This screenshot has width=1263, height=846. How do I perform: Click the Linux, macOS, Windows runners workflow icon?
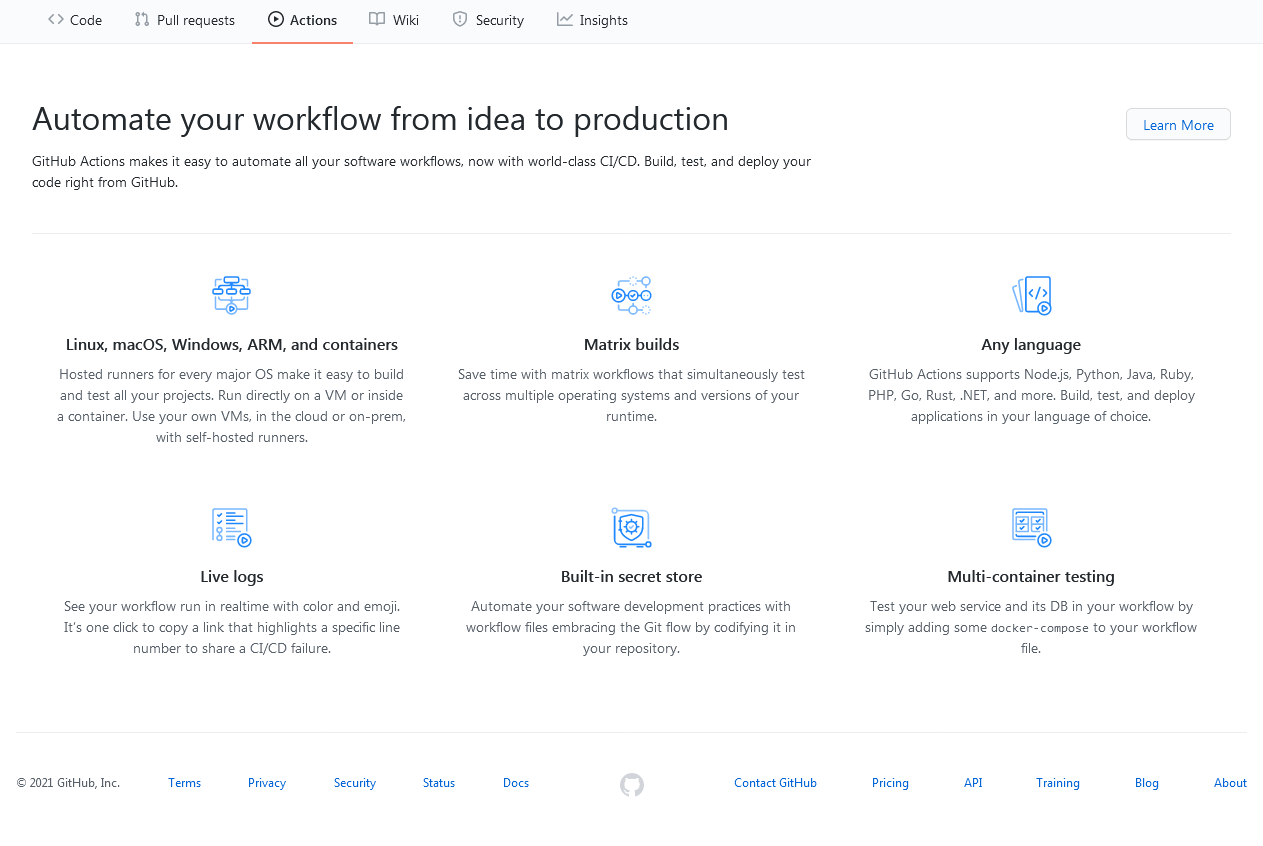[231, 295]
